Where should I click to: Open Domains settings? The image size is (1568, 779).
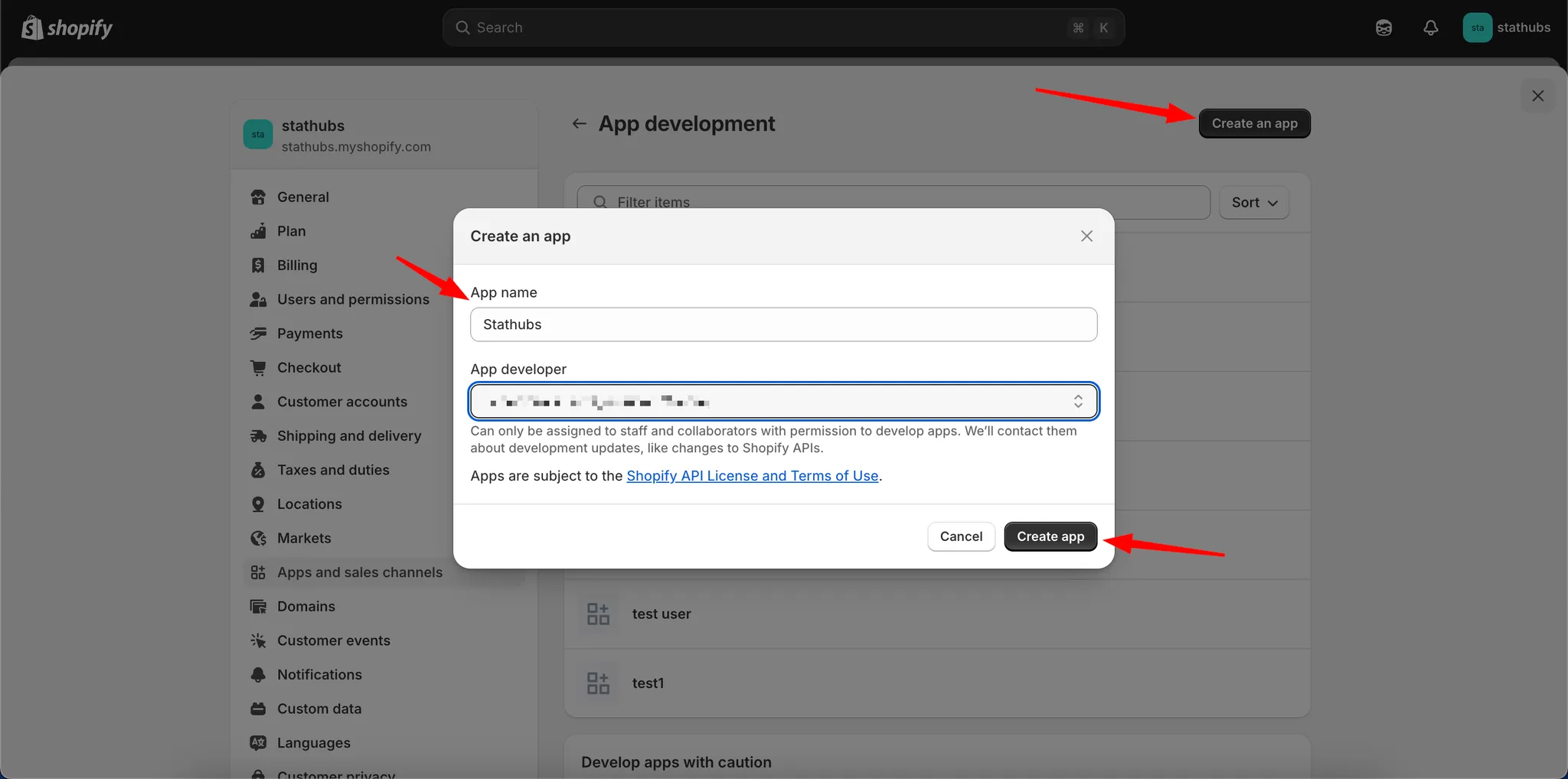[306, 606]
